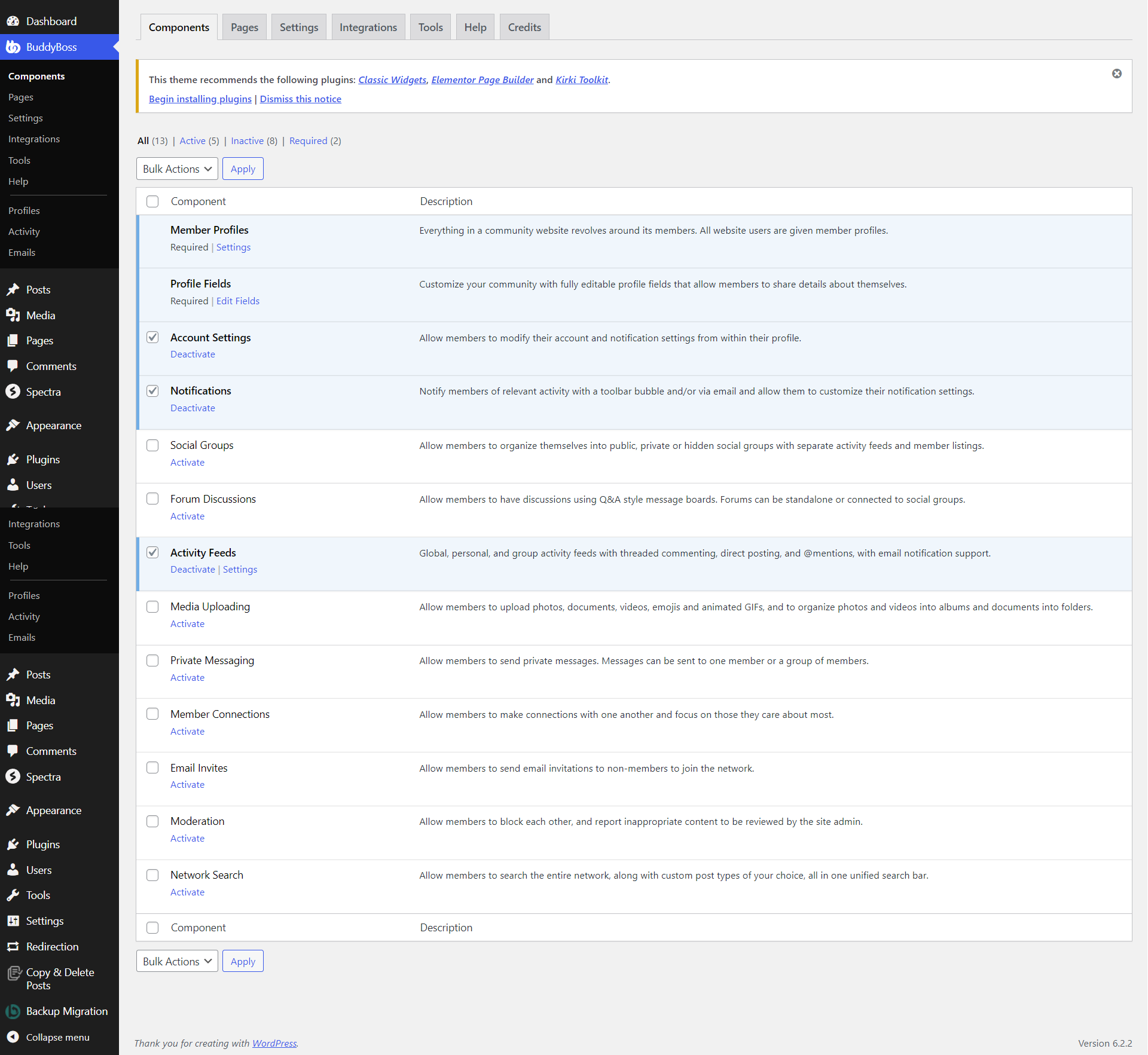Click the Copy & Delete Posts icon
Image resolution: width=1148 pixels, height=1055 pixels.
[14, 974]
